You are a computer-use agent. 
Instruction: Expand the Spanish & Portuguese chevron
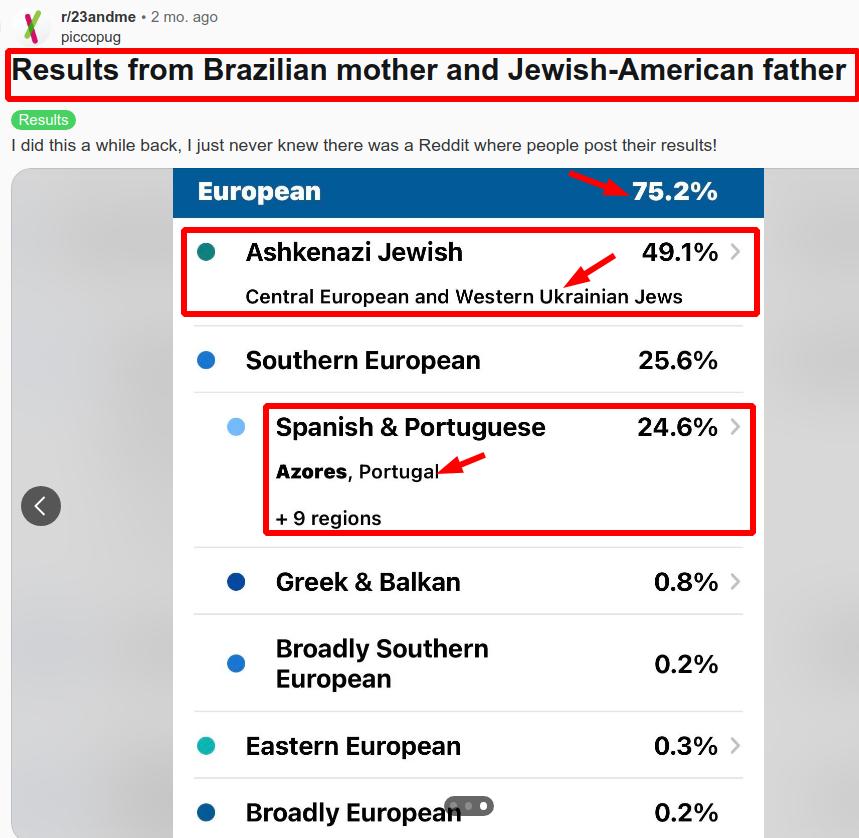coord(736,427)
